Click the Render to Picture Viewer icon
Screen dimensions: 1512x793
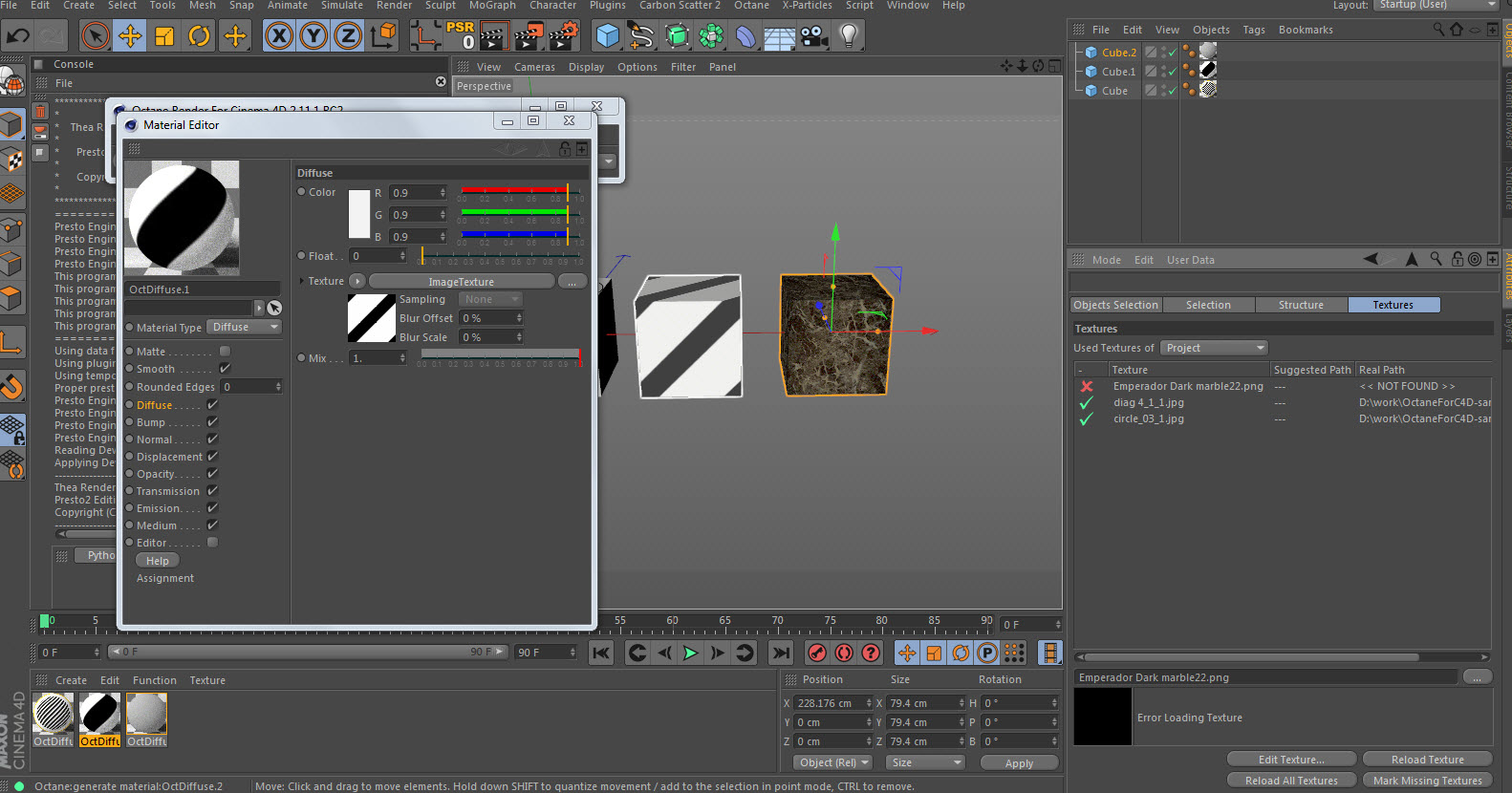pos(528,37)
